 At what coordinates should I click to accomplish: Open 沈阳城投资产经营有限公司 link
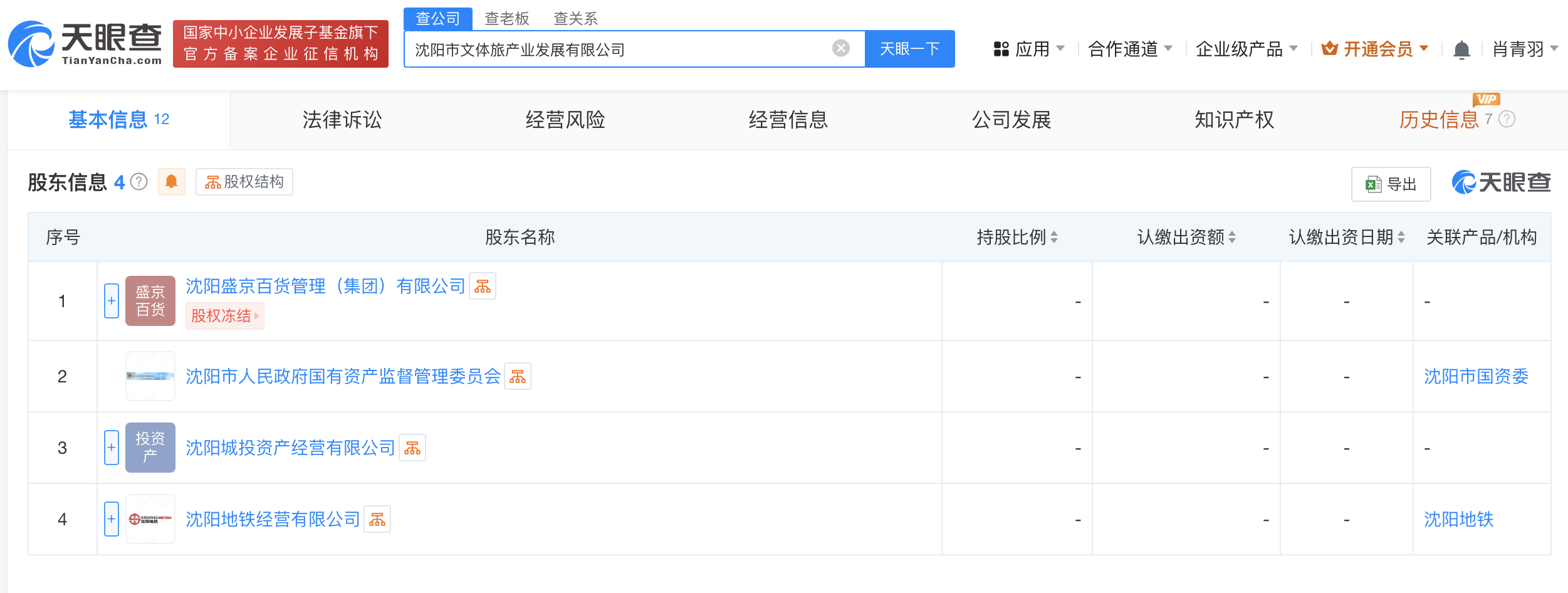tap(291, 448)
